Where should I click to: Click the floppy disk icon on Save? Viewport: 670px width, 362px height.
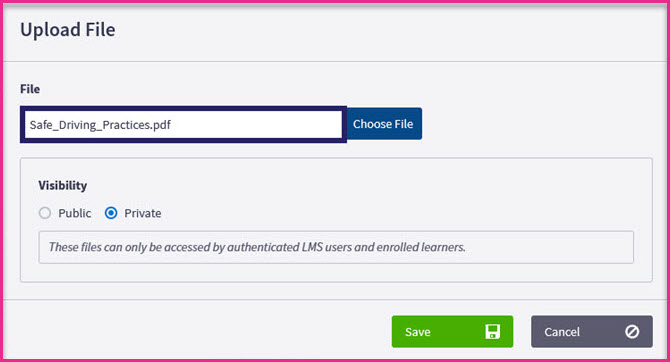pos(492,332)
